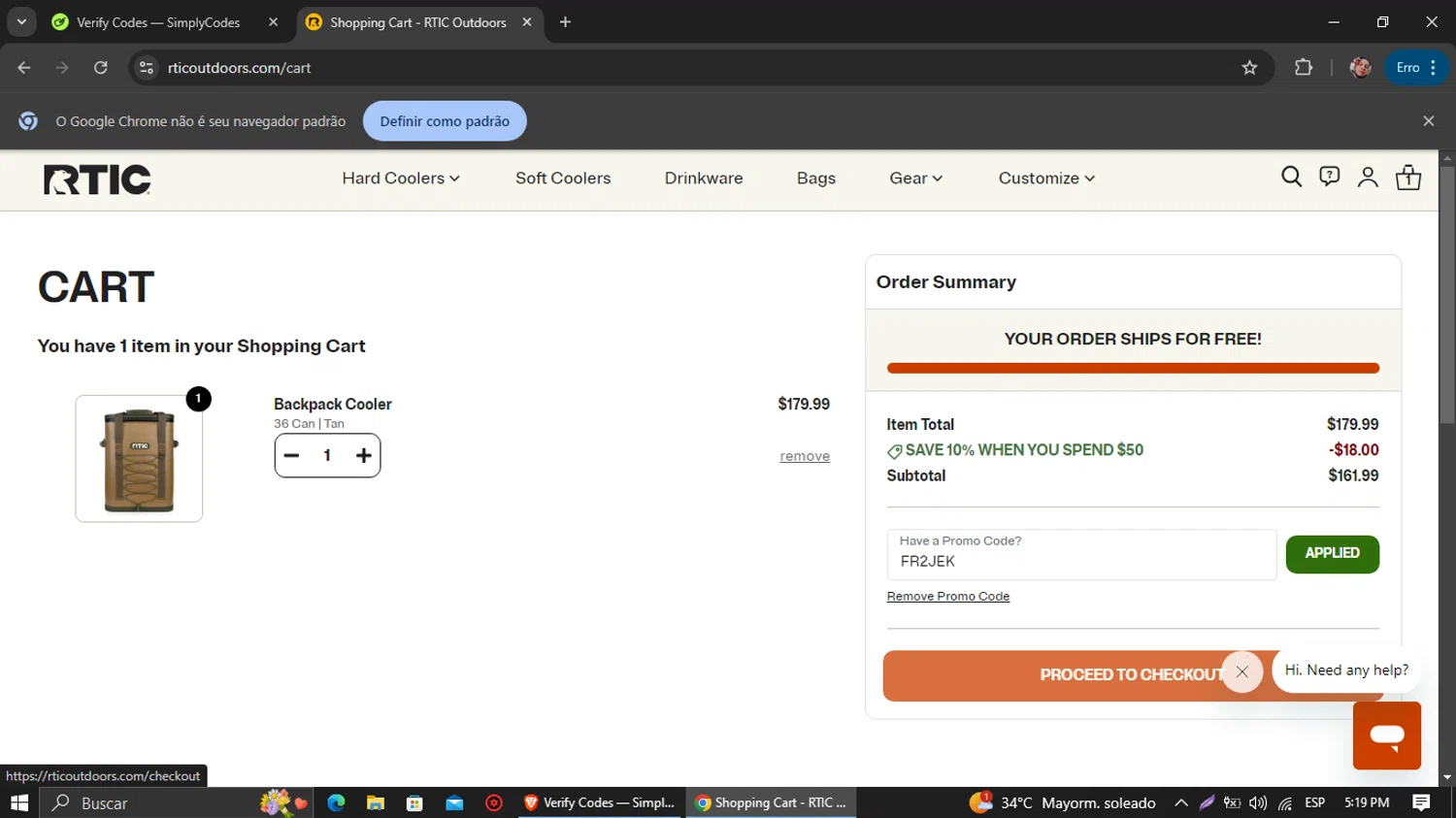Open the Windows Start menu
This screenshot has width=1456, height=818.
tap(19, 802)
